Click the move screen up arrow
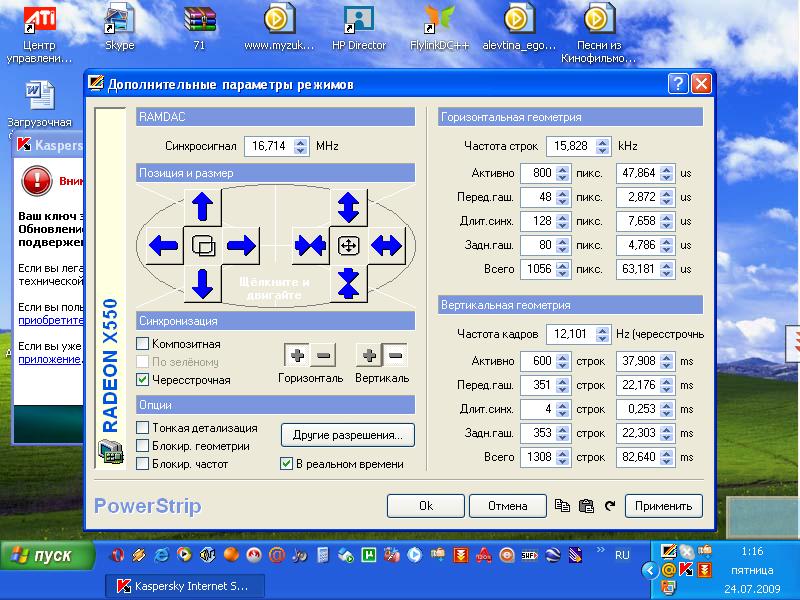This screenshot has width=800, height=600. (x=203, y=206)
